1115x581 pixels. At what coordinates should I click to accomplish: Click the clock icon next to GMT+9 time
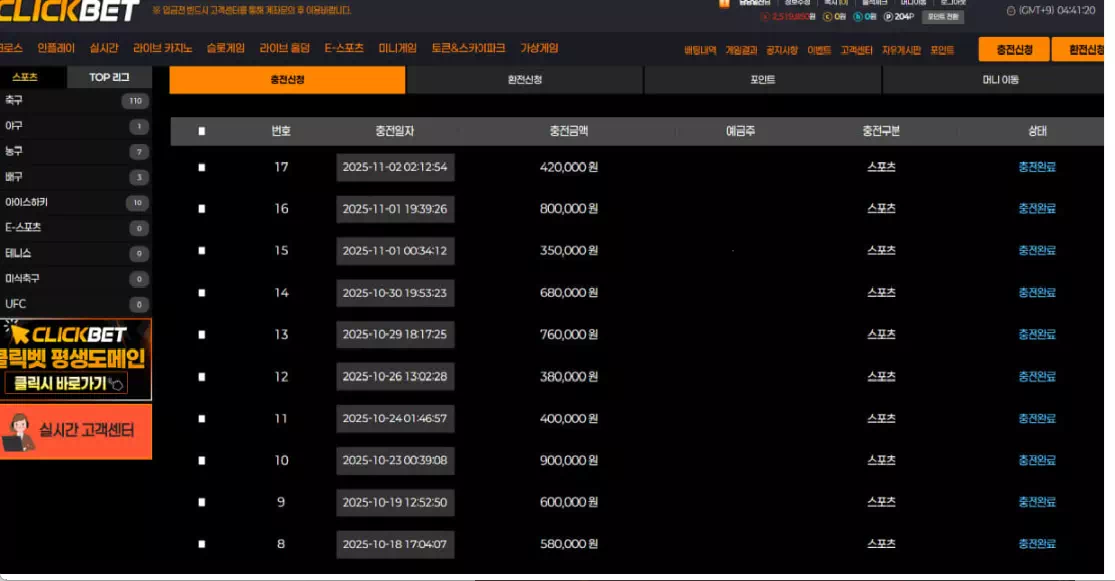[x=1010, y=11]
